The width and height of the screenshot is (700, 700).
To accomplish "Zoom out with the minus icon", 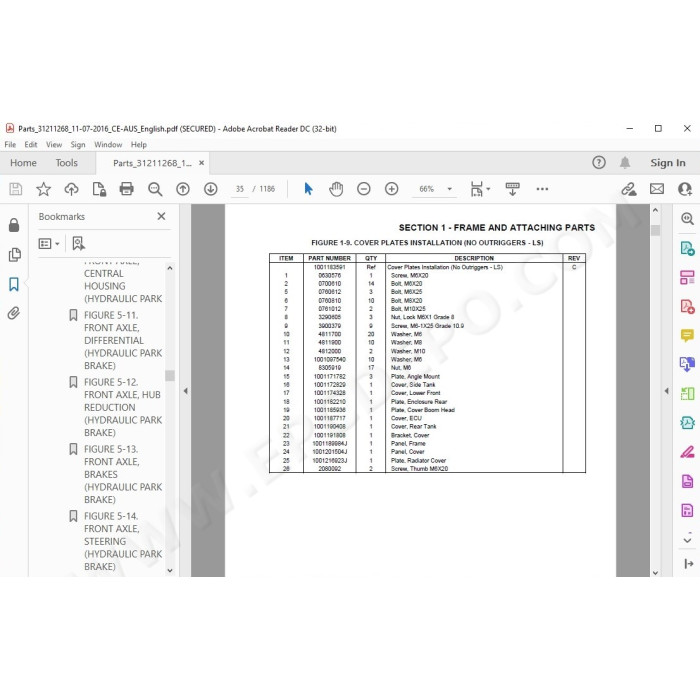I will pos(363,189).
